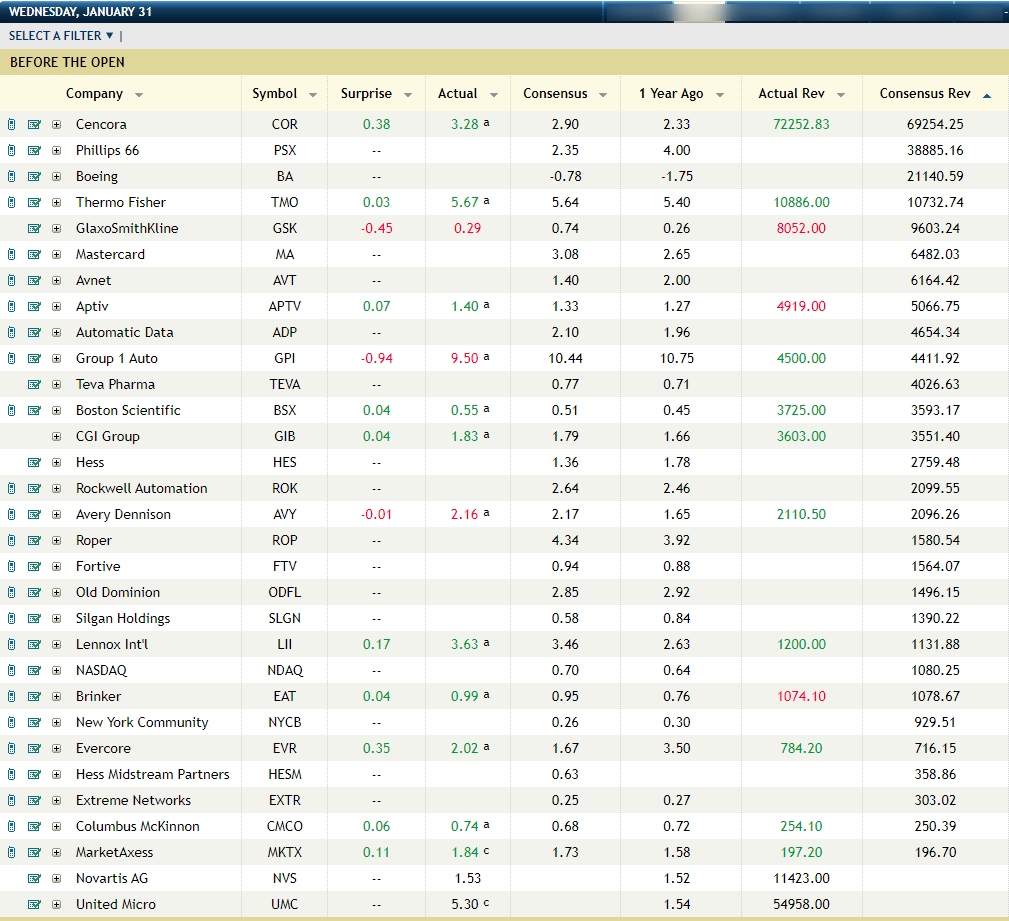Expand the Novartis AG row plus button
The width and height of the screenshot is (1009, 921).
coord(57,879)
